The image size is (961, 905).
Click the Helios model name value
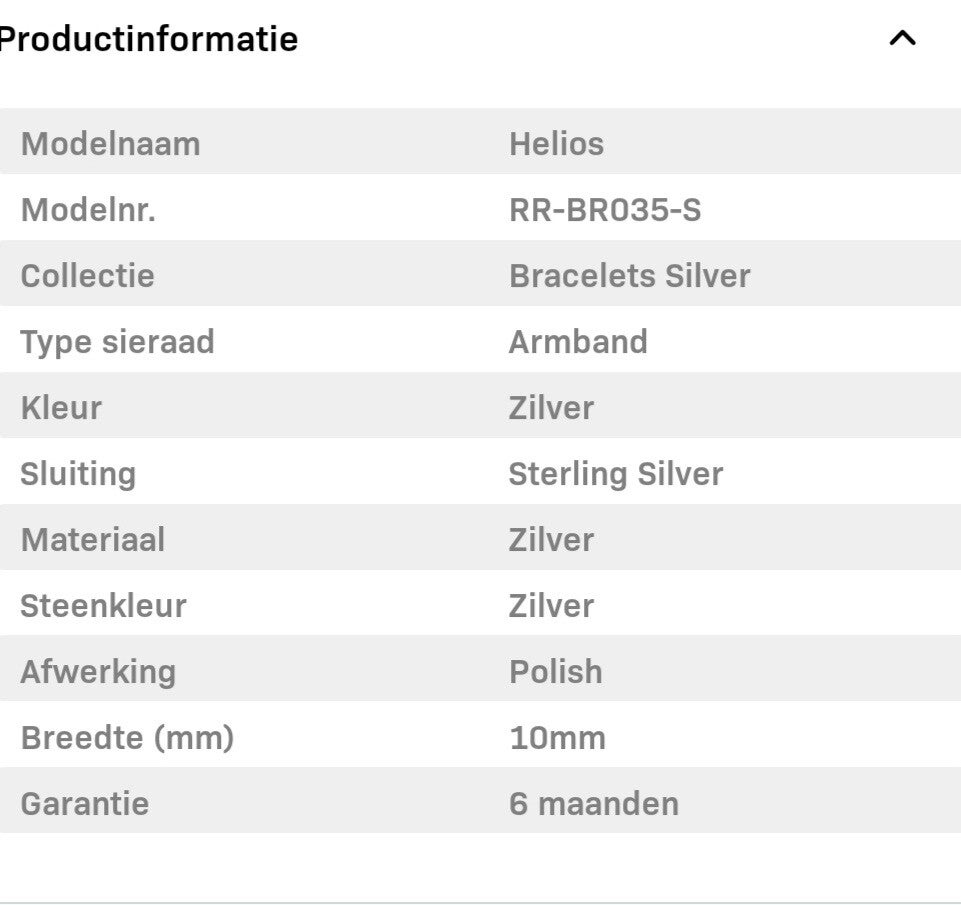556,143
